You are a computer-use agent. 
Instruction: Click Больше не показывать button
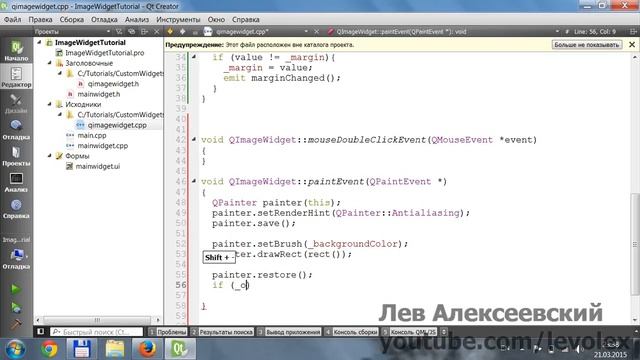tap(587, 44)
